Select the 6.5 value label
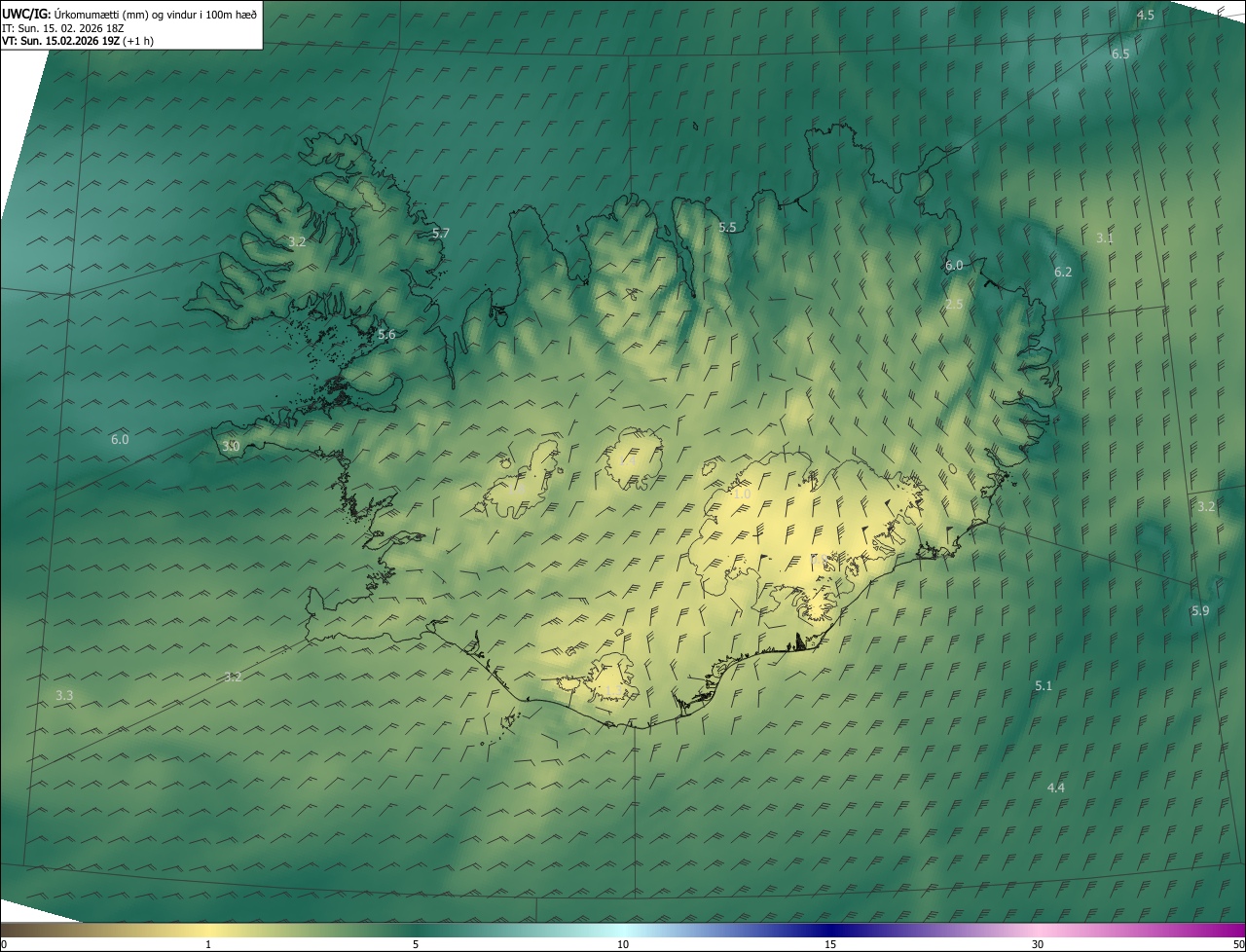 coord(1120,54)
